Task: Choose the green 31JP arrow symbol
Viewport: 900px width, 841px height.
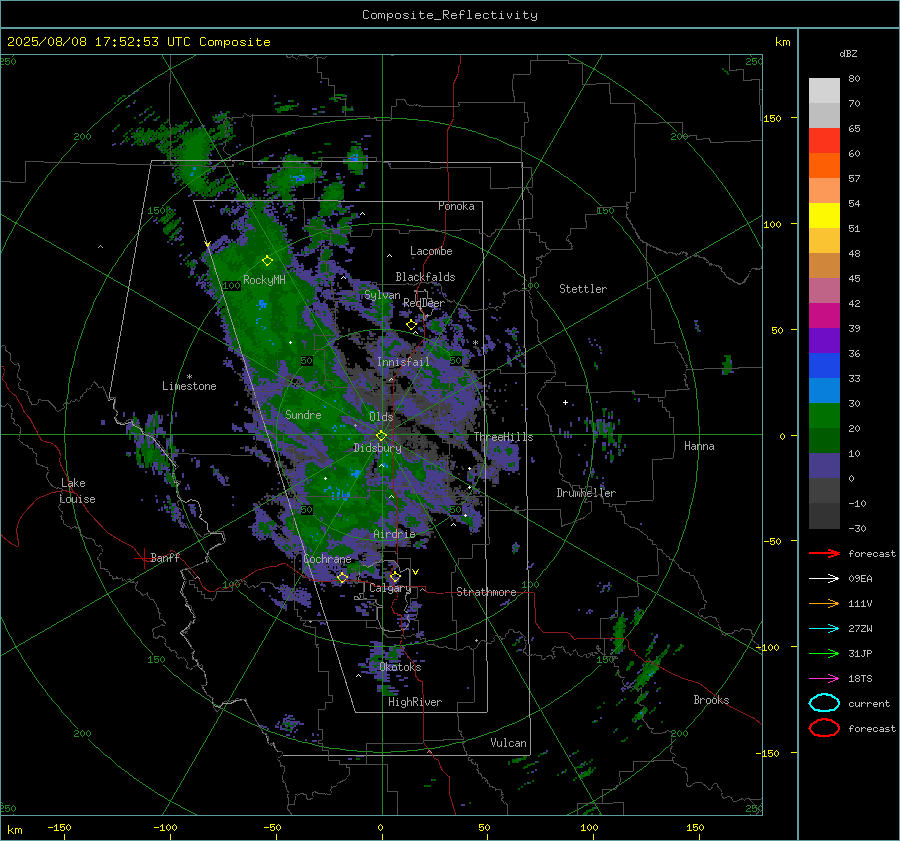Action: 824,653
